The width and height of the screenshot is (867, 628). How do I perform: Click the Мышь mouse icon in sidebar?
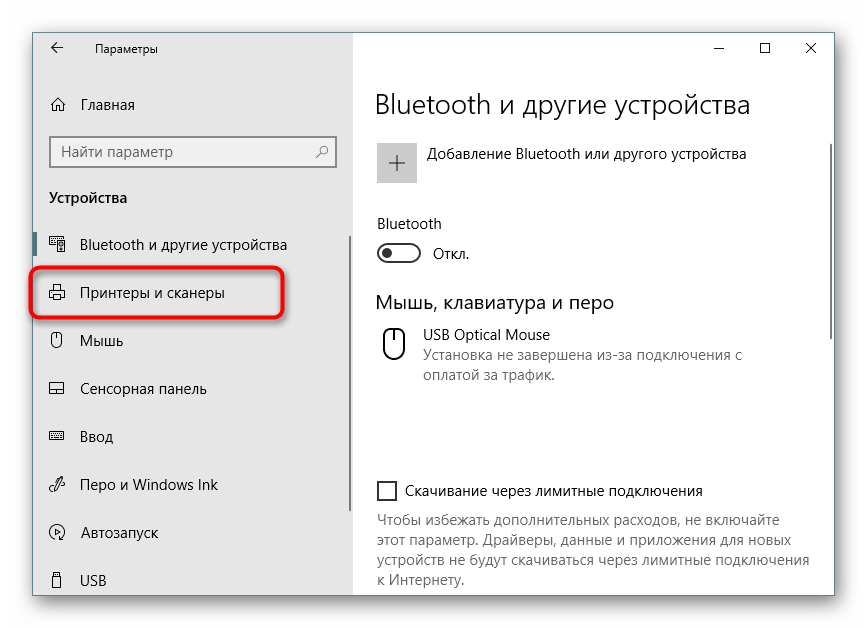58,341
